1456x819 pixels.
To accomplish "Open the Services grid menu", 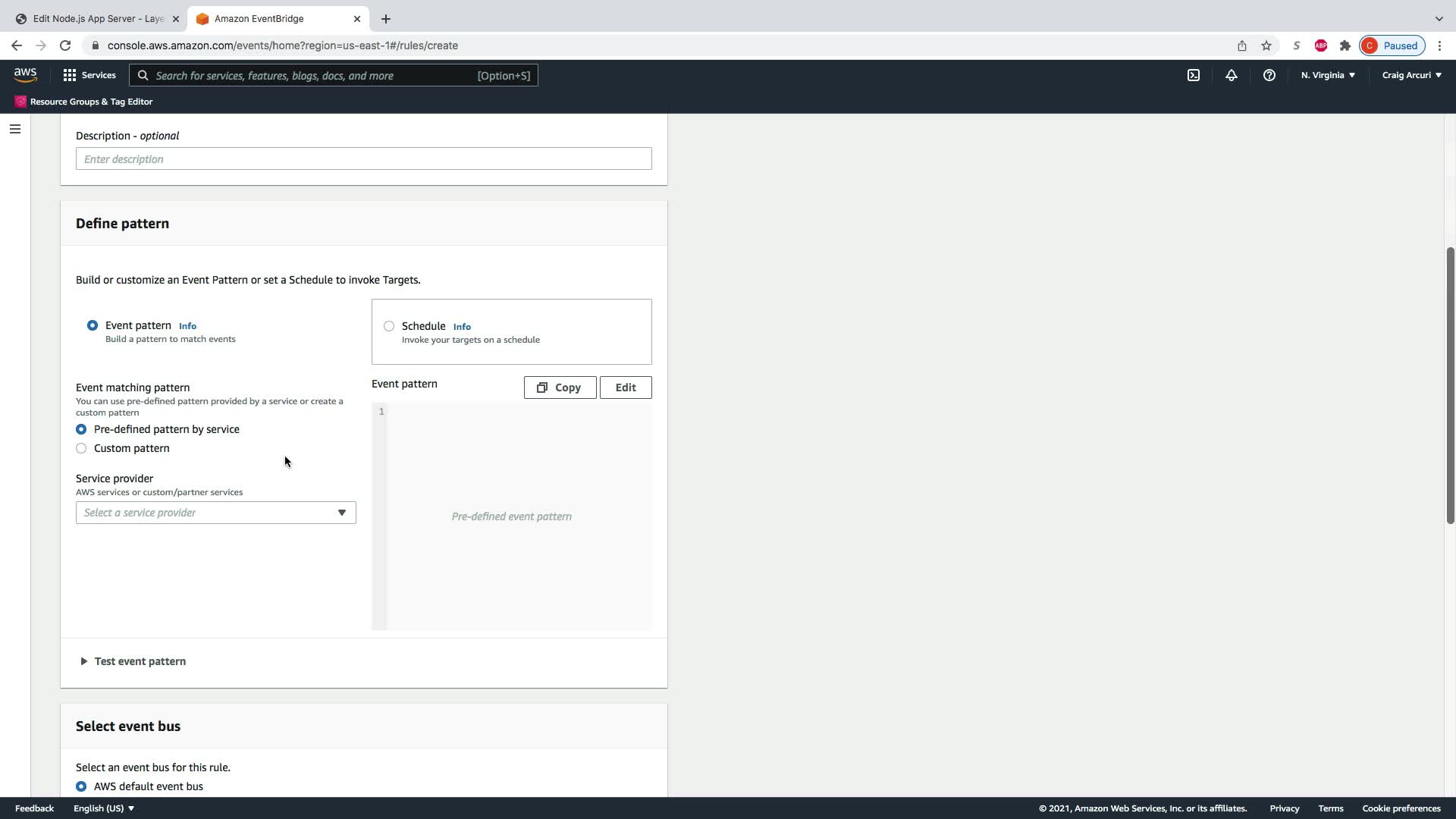I will coord(89,75).
